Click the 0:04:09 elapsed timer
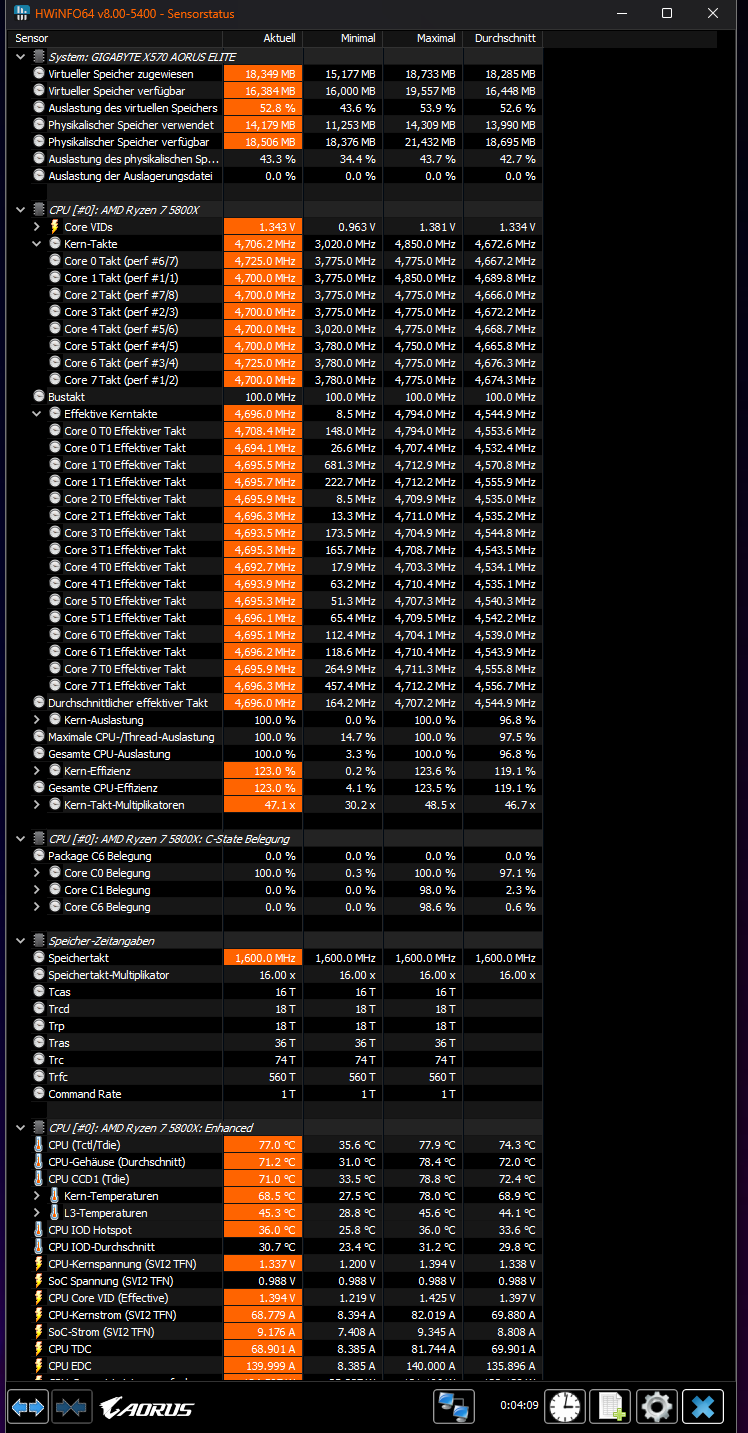The image size is (748, 1433). pos(520,1405)
